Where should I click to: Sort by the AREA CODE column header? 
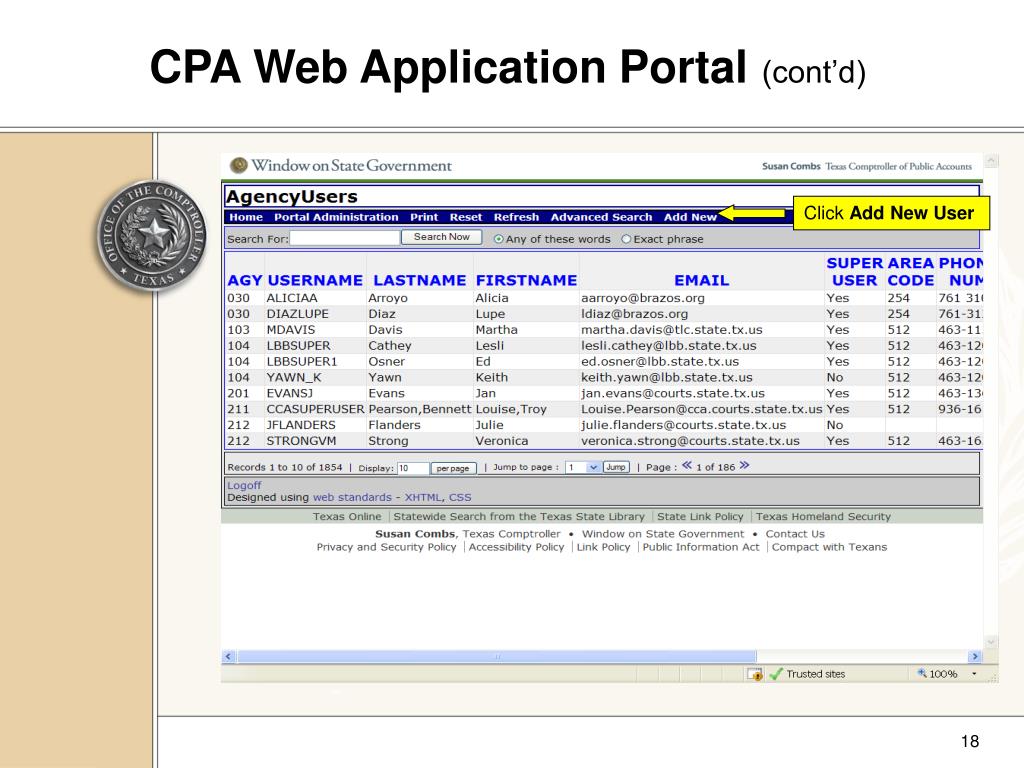910,272
